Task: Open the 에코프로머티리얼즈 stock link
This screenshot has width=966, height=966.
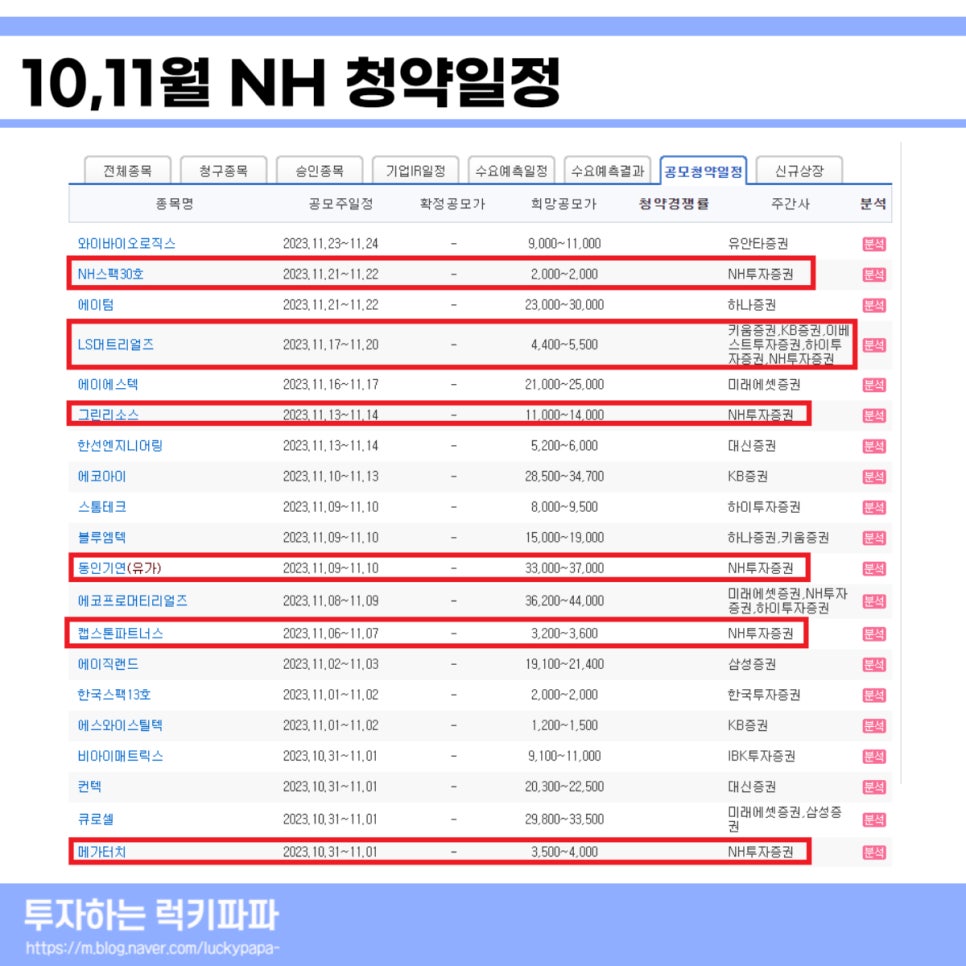Action: click(x=132, y=601)
